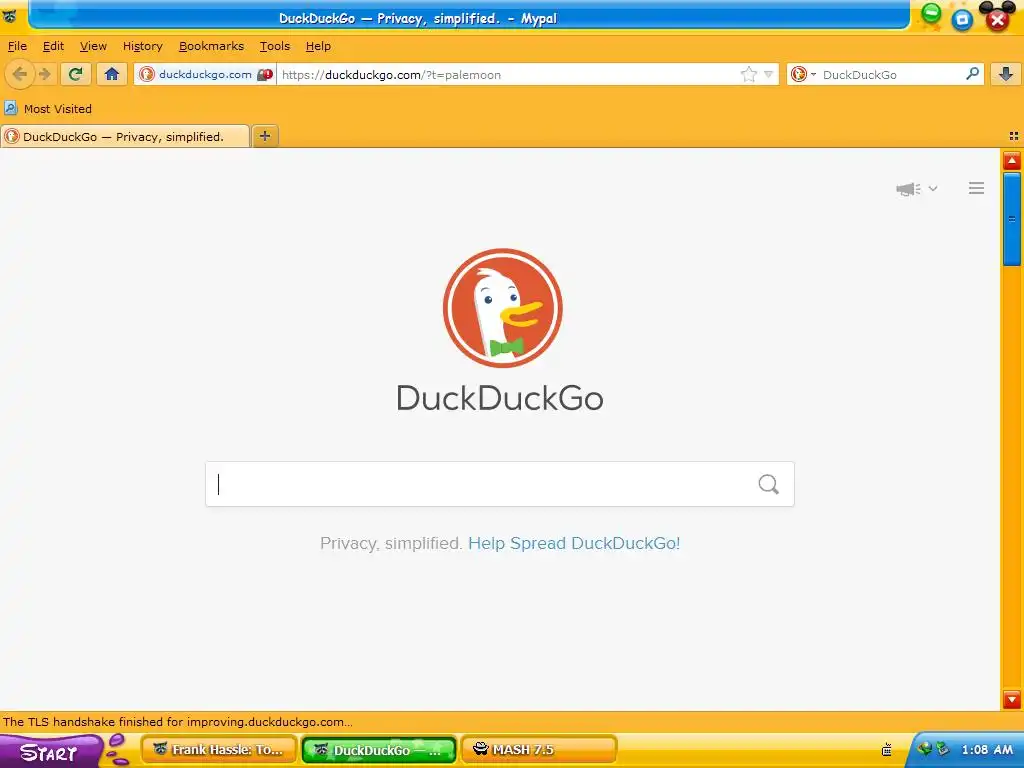
Task: Open the File menu
Action: pos(17,46)
